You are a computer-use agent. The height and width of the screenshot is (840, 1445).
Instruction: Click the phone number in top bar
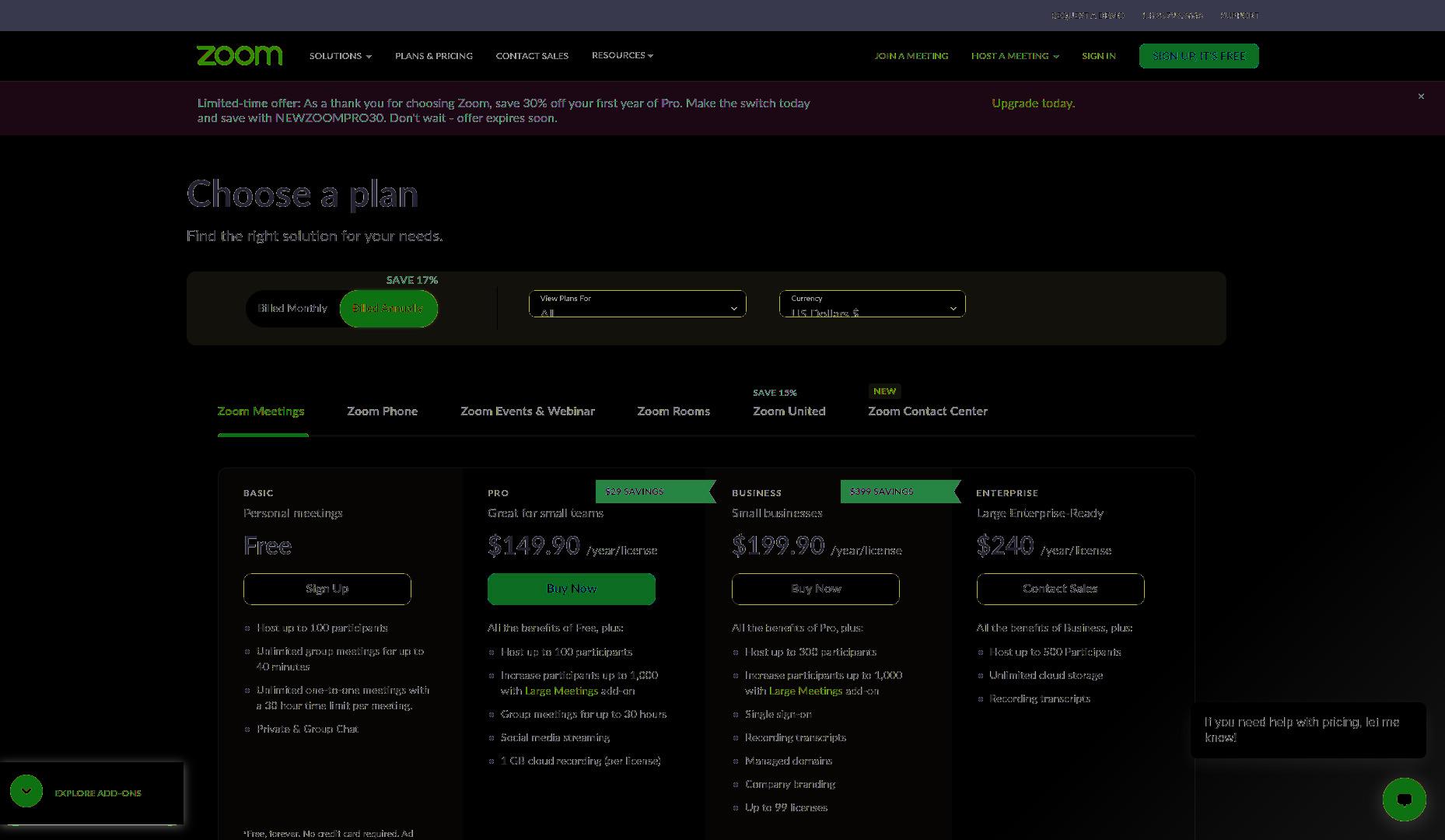pos(1172,16)
